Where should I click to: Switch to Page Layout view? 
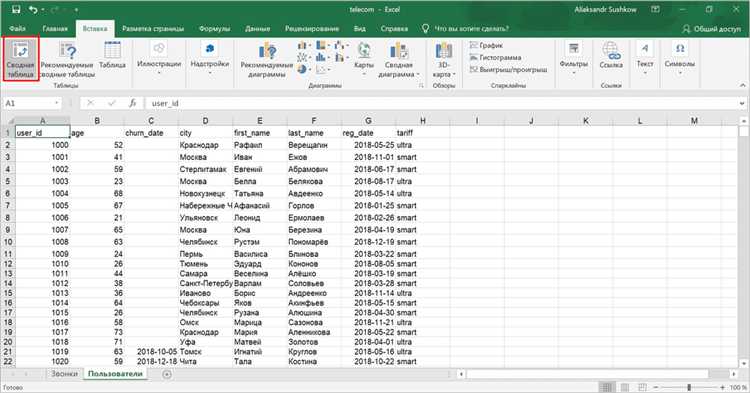coord(625,387)
